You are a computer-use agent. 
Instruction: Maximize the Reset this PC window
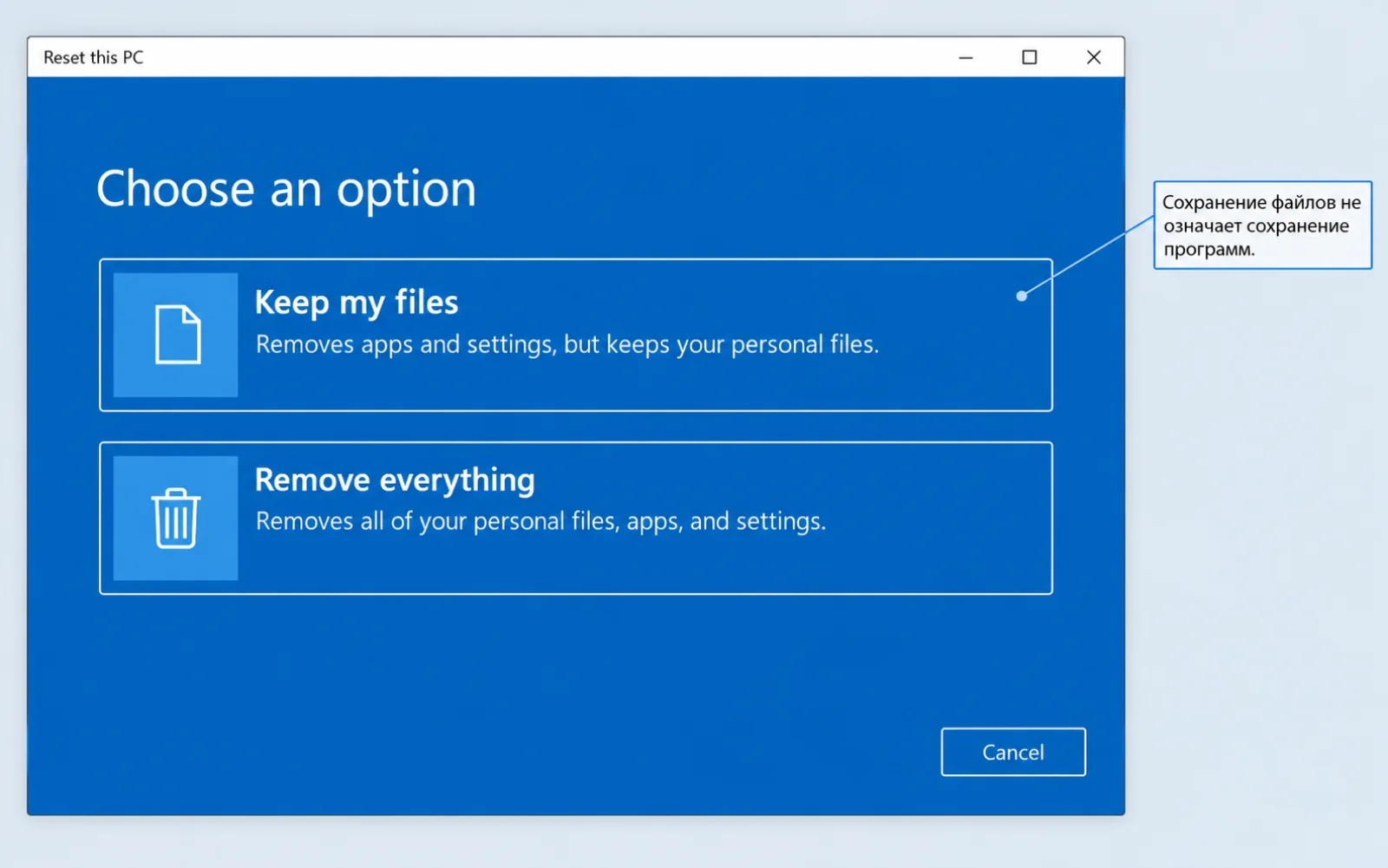[x=1030, y=57]
